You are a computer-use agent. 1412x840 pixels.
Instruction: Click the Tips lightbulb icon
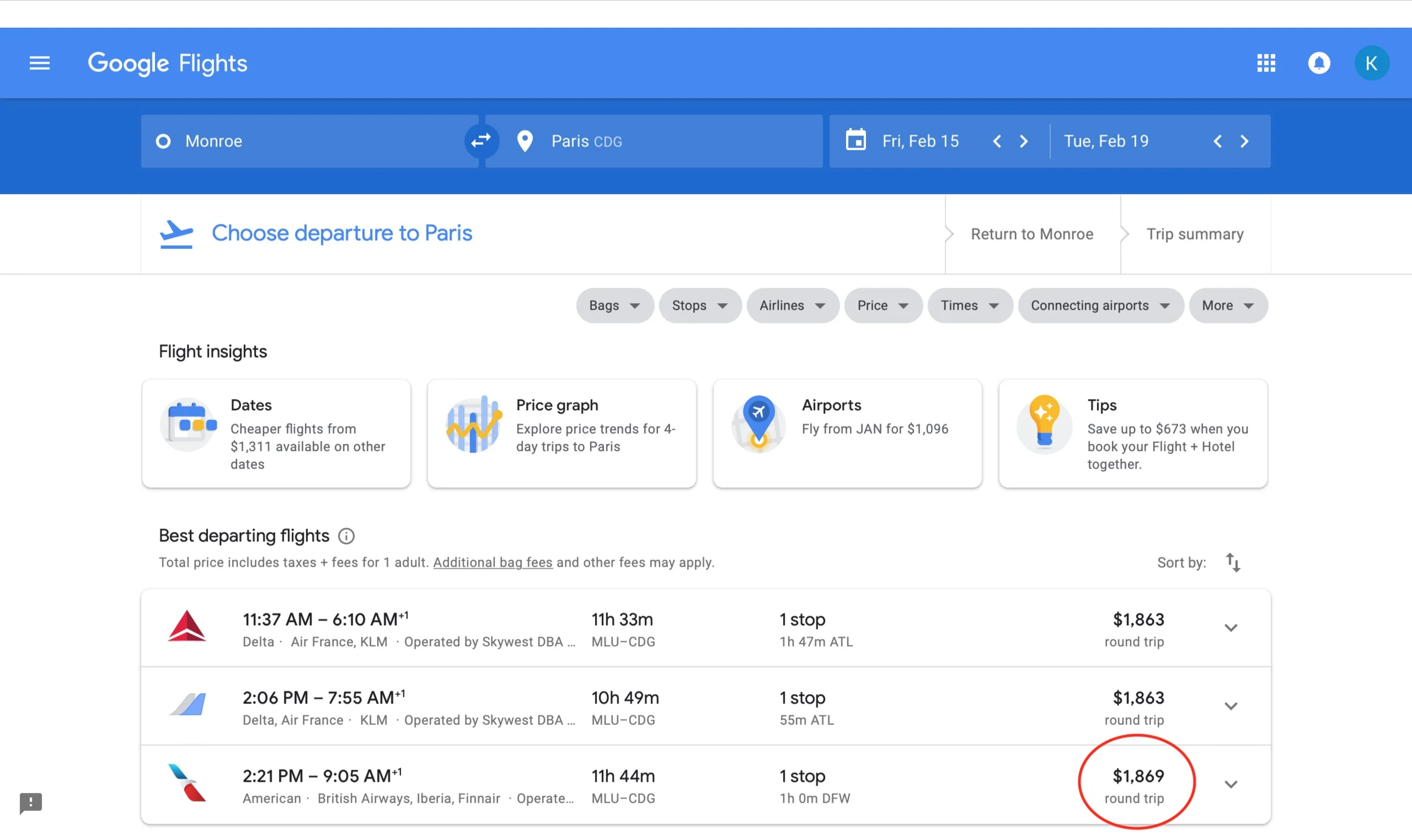point(1044,423)
